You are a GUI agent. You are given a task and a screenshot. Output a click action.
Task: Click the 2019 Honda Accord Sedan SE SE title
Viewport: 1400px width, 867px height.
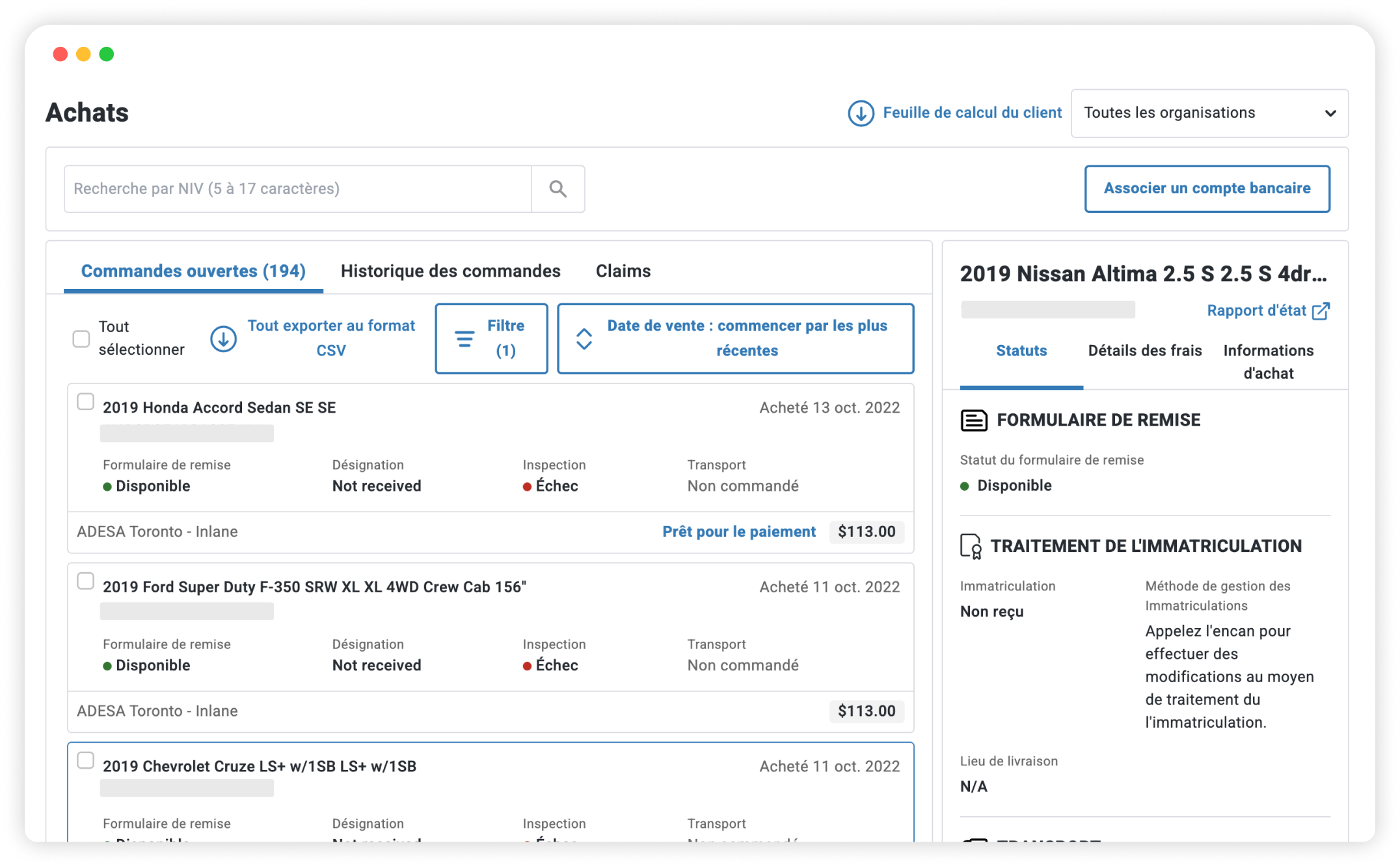pos(219,408)
